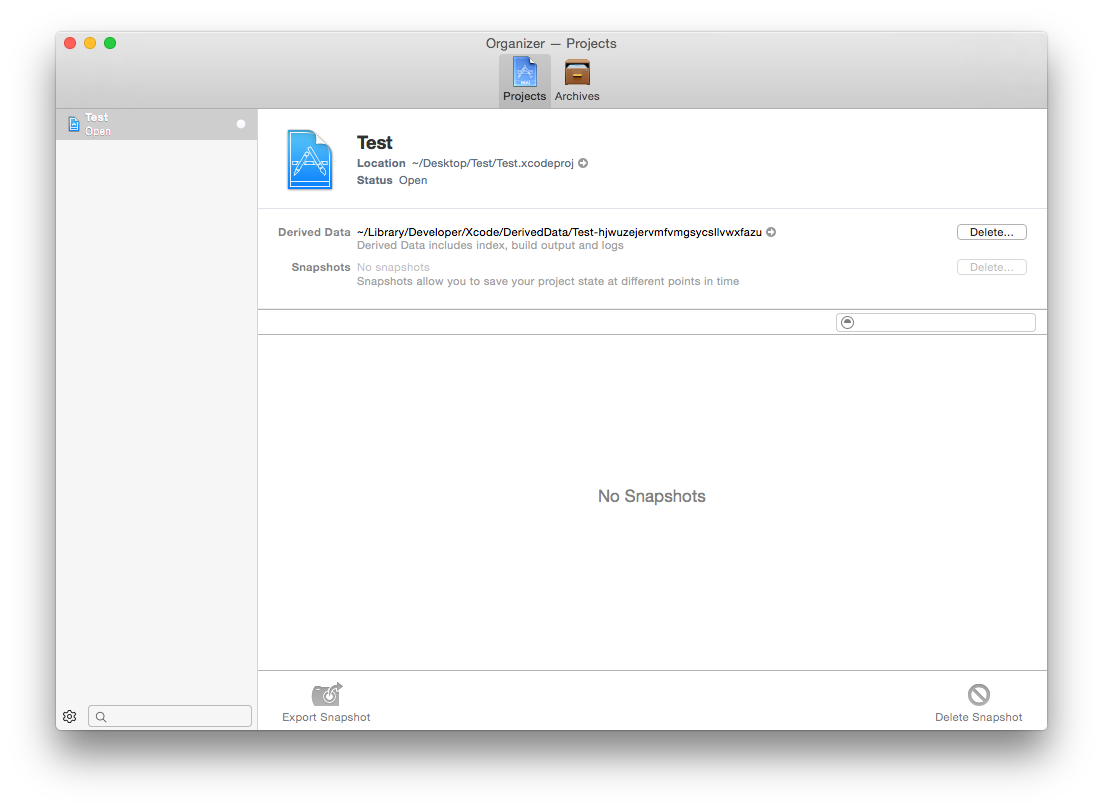
Task: Click the filter icon in snapshot search
Action: [848, 322]
